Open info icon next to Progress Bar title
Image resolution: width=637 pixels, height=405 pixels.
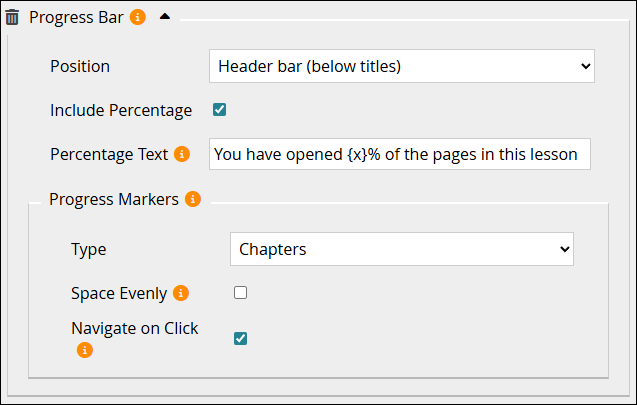(x=138, y=17)
